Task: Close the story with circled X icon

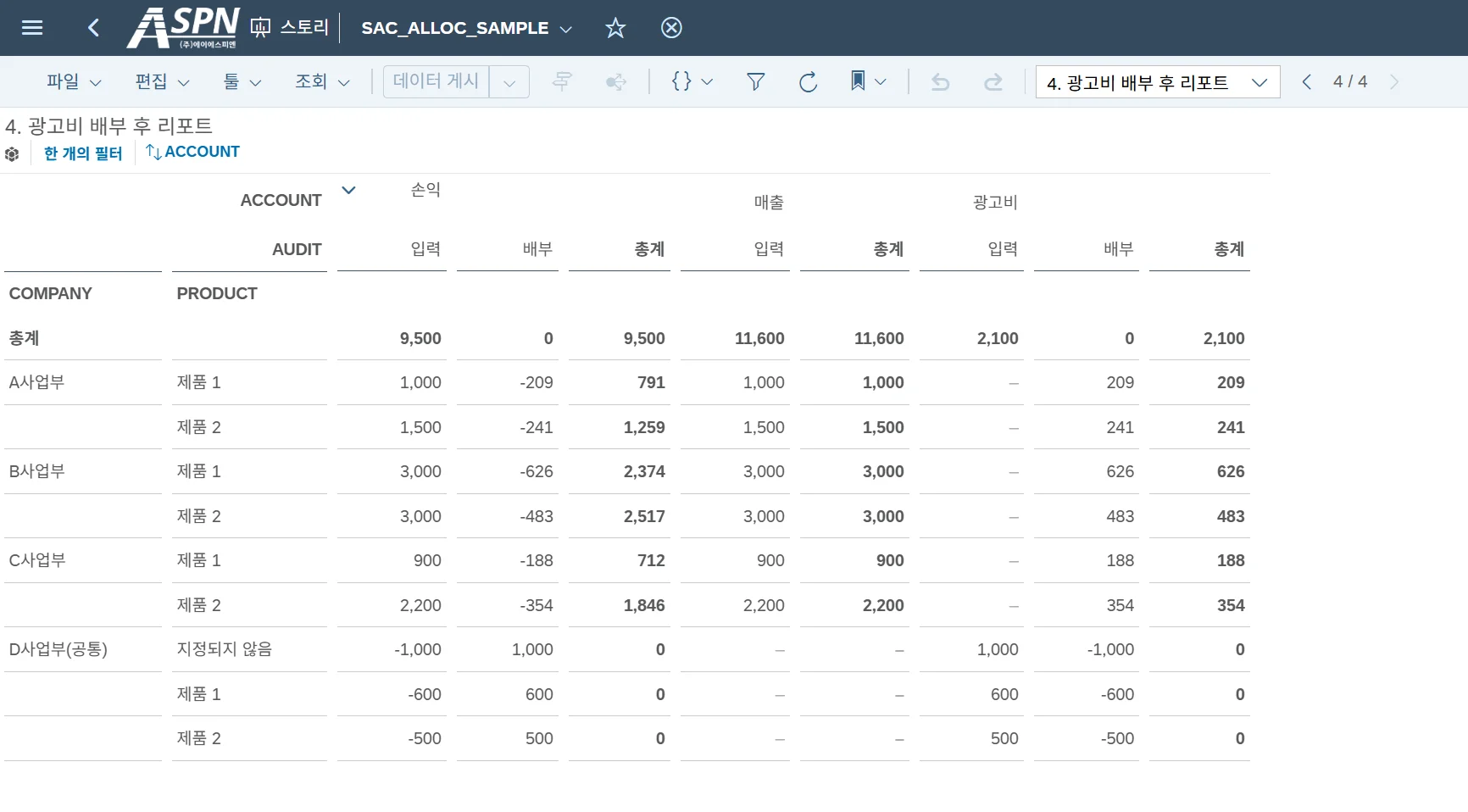Action: point(671,28)
